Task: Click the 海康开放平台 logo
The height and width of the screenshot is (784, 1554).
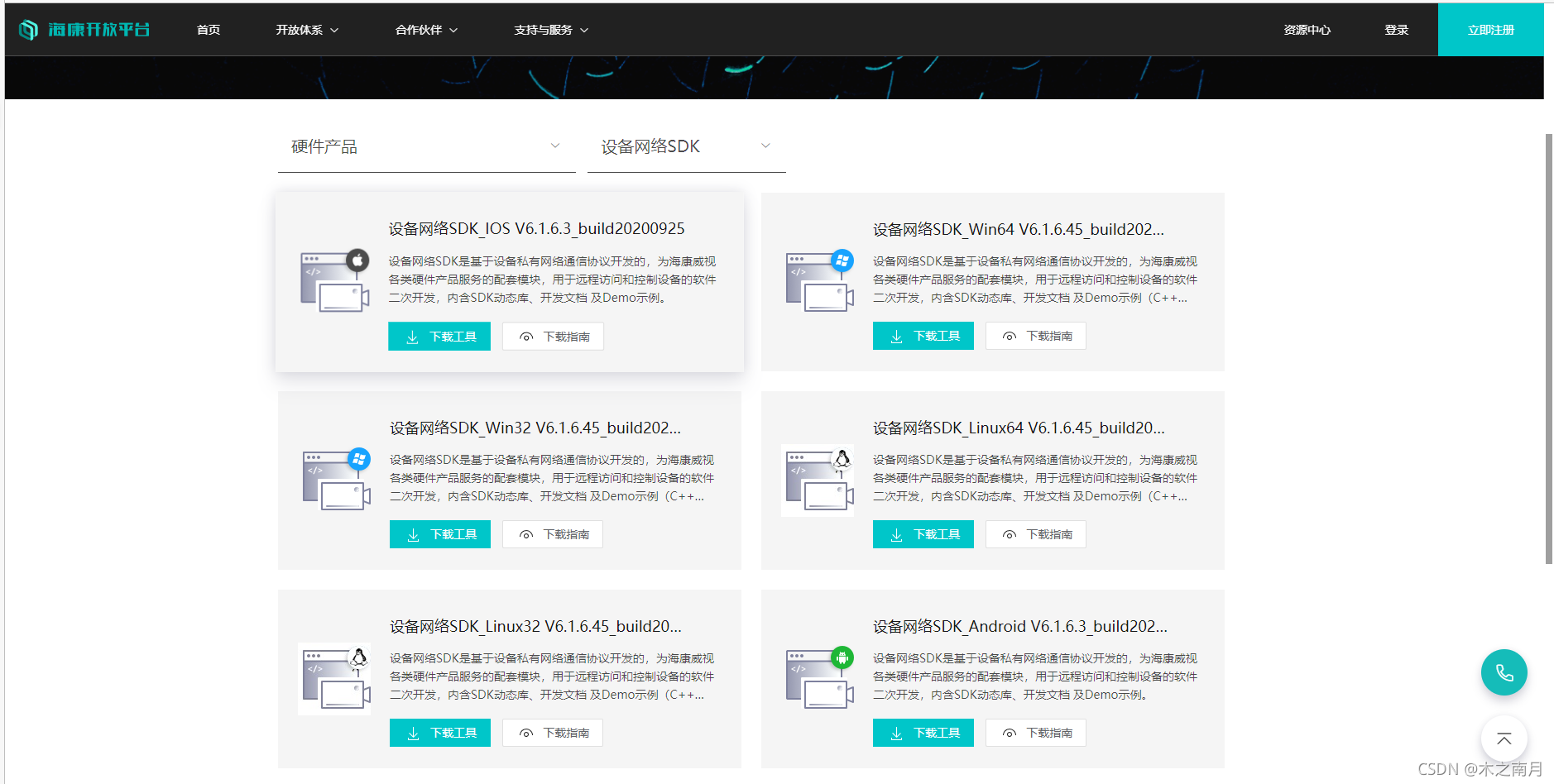Action: point(84,30)
